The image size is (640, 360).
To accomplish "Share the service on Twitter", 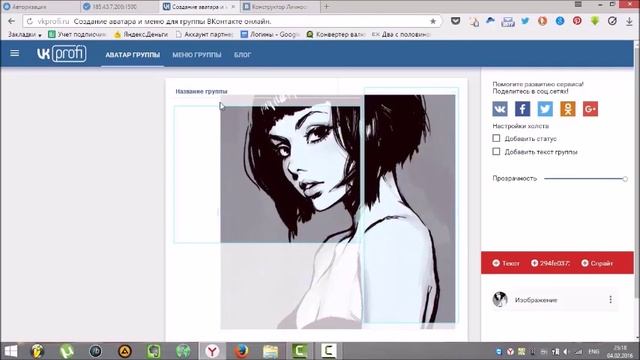I will (545, 109).
